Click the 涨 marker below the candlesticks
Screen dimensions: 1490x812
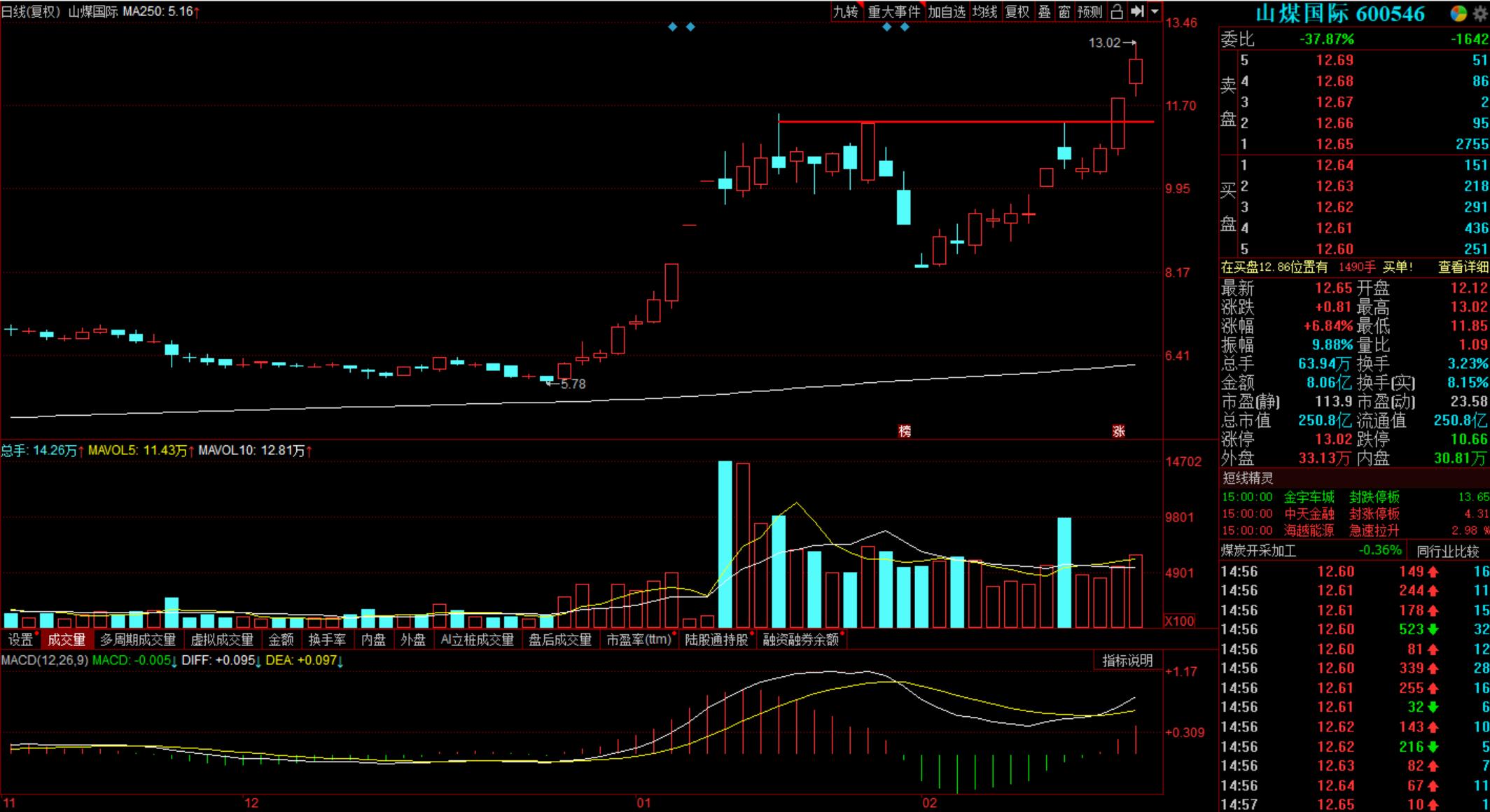(x=1118, y=431)
